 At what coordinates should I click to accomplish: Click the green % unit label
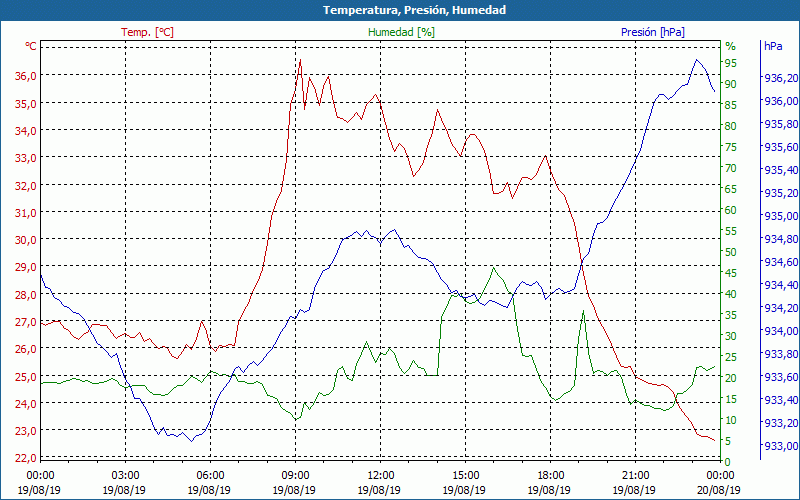pyautogui.click(x=731, y=46)
